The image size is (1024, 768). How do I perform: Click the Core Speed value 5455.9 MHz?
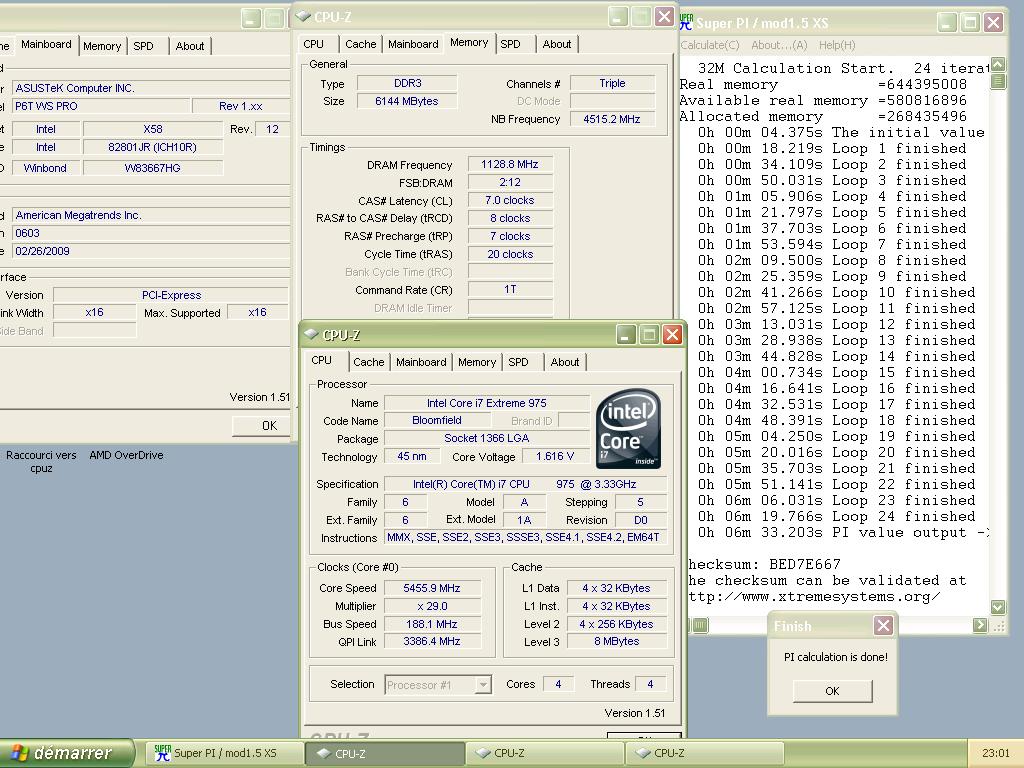[x=432, y=588]
